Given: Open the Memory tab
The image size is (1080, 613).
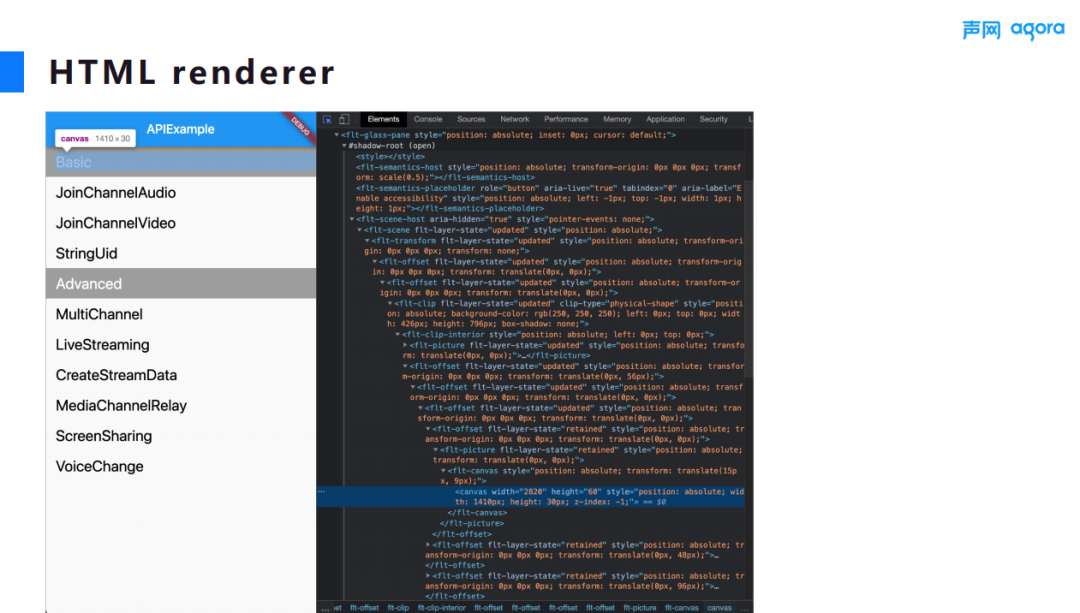Looking at the screenshot, I should click(617, 119).
